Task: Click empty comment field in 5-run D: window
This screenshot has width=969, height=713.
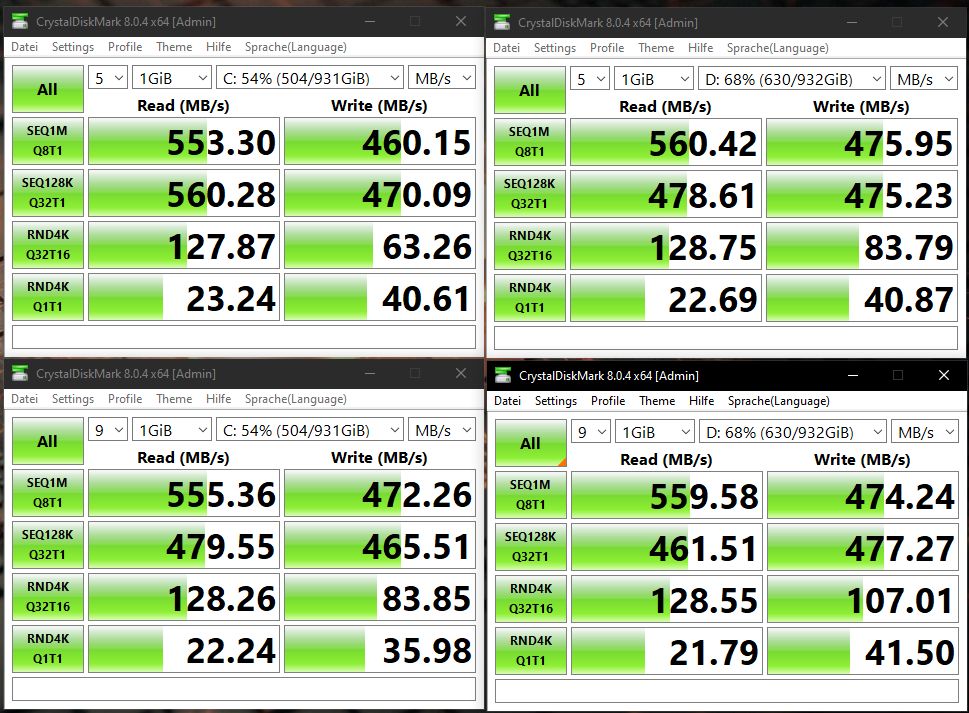Action: (726, 339)
